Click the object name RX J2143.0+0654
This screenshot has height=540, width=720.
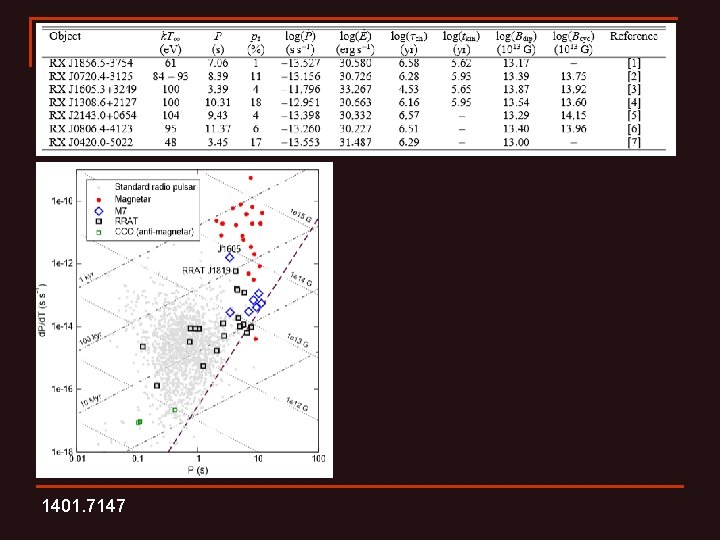coord(93,115)
